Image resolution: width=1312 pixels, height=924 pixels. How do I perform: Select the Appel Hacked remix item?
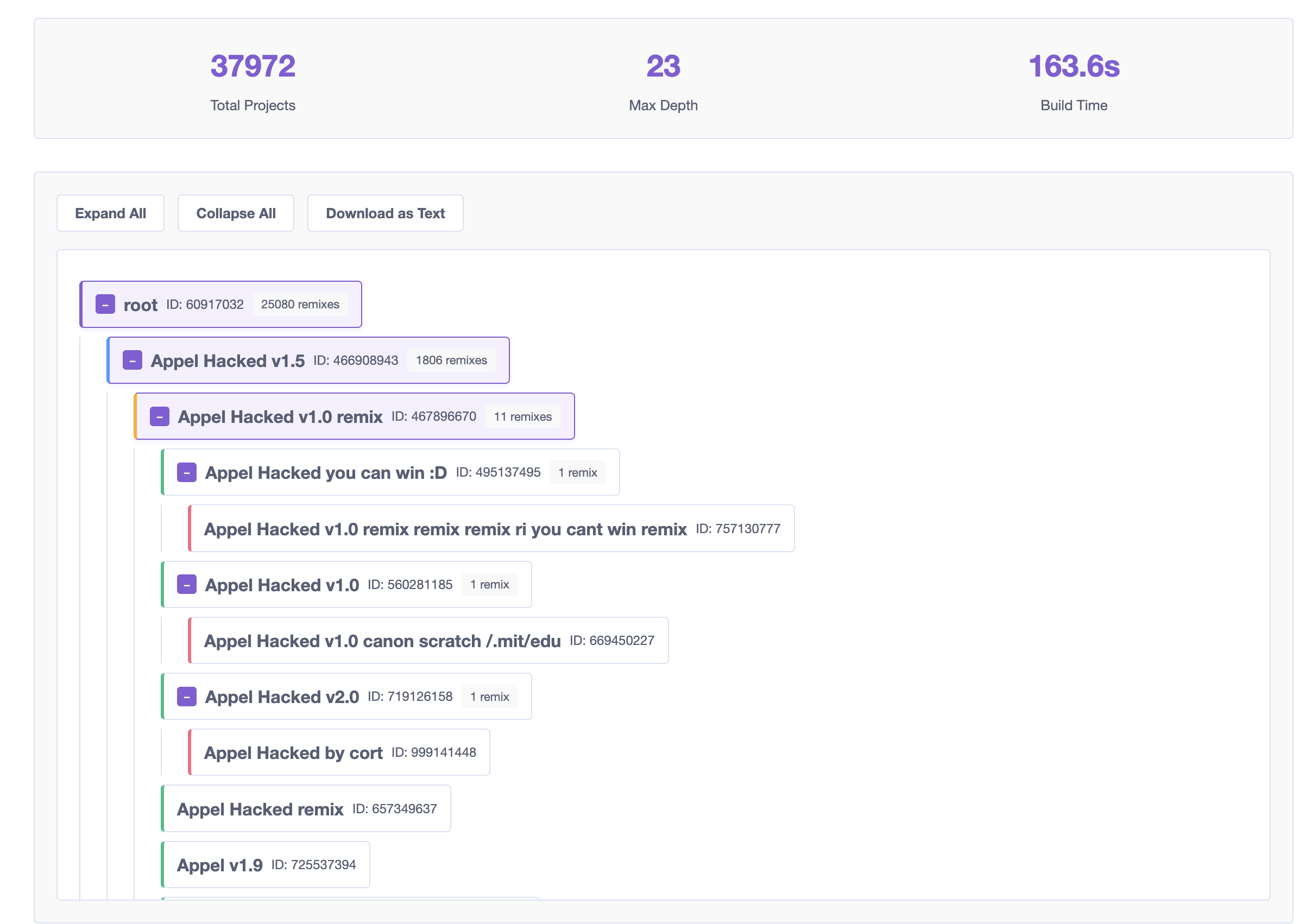click(x=306, y=808)
